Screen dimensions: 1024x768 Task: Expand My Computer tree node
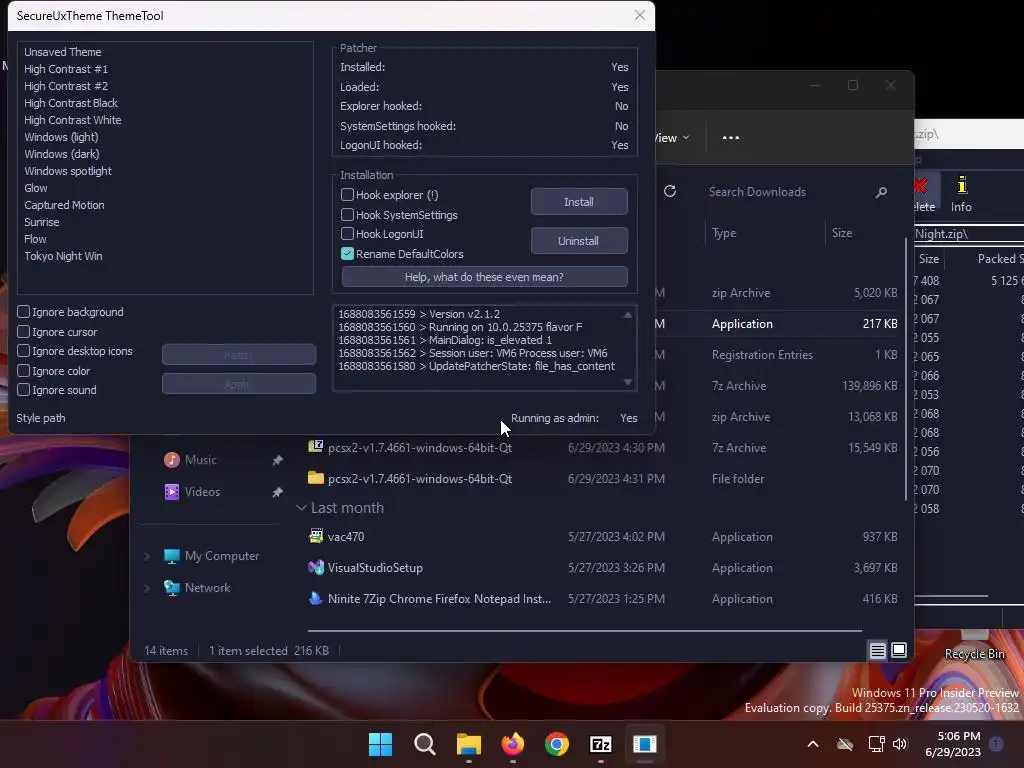(147, 556)
